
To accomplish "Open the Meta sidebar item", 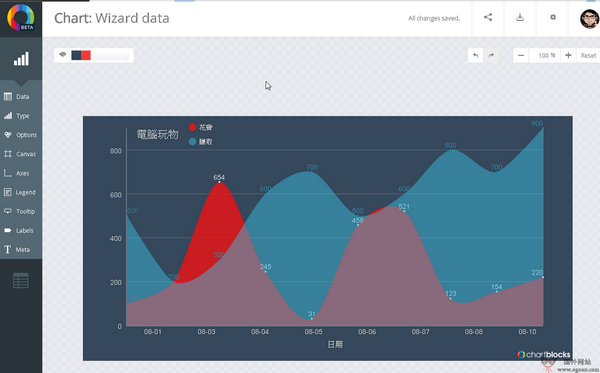I will click(21, 249).
